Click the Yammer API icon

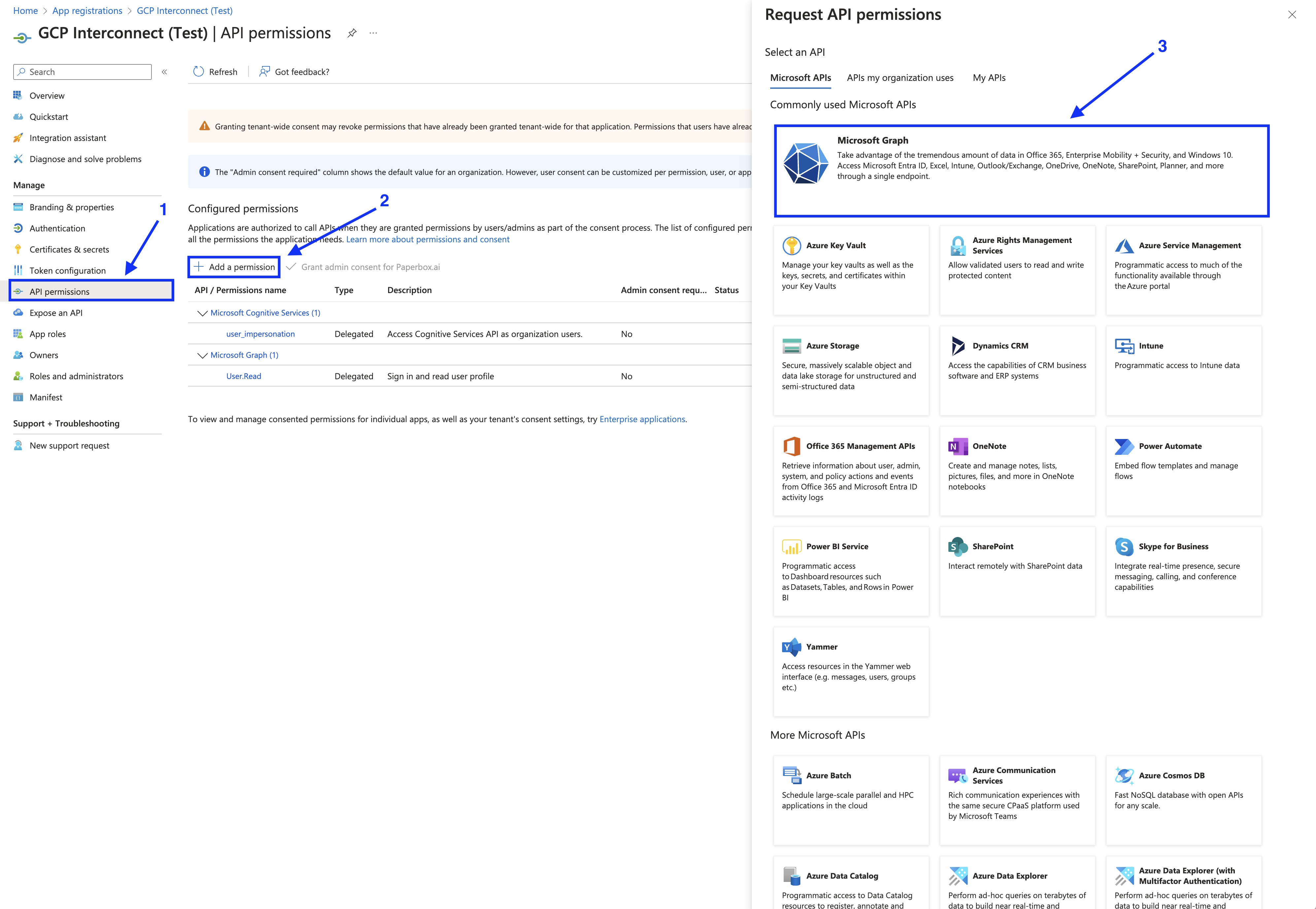coord(792,647)
